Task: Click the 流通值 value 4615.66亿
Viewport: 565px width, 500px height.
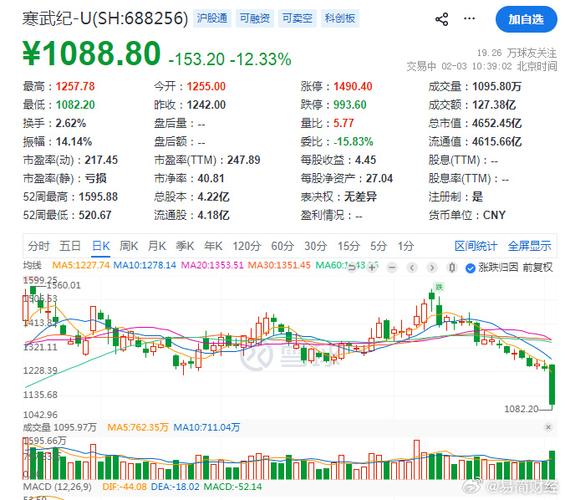Action: tap(497, 142)
